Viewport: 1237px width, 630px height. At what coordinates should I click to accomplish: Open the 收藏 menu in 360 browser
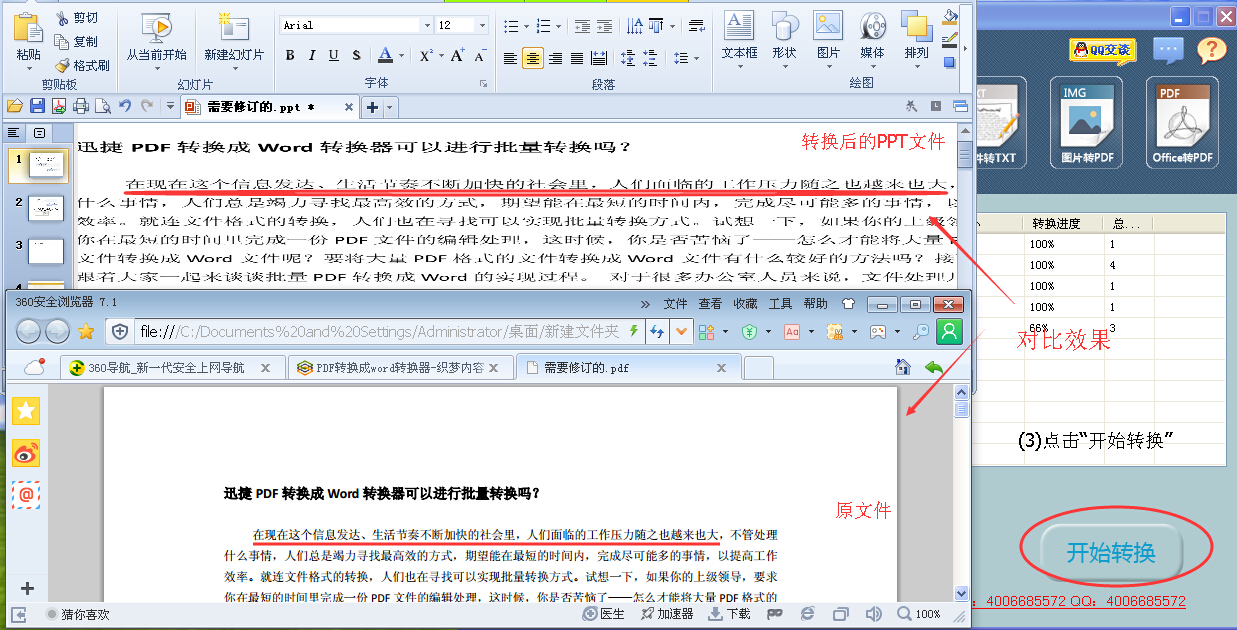[x=745, y=304]
